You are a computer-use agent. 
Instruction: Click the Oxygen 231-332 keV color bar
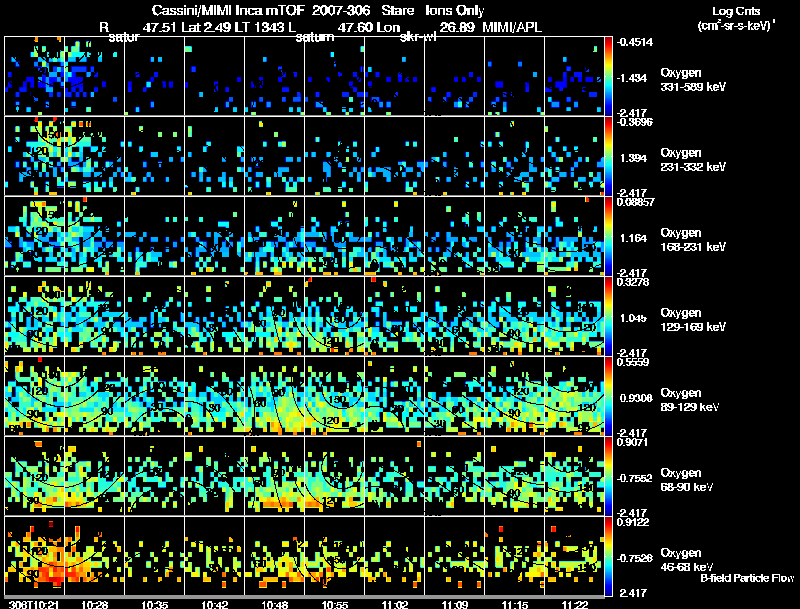[x=608, y=156]
